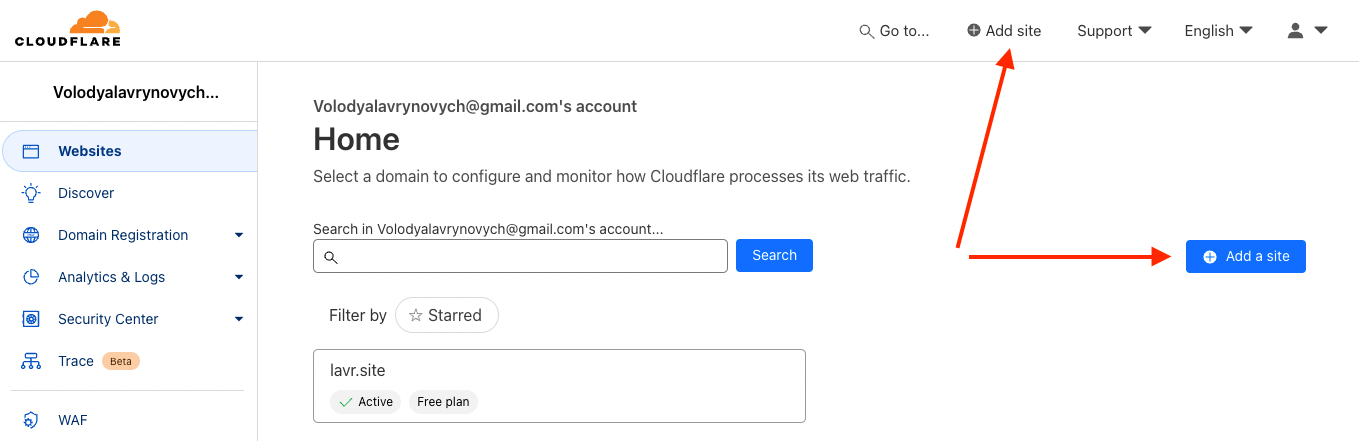The image size is (1359, 441).
Task: Click the Websites sidebar icon
Action: (x=31, y=152)
